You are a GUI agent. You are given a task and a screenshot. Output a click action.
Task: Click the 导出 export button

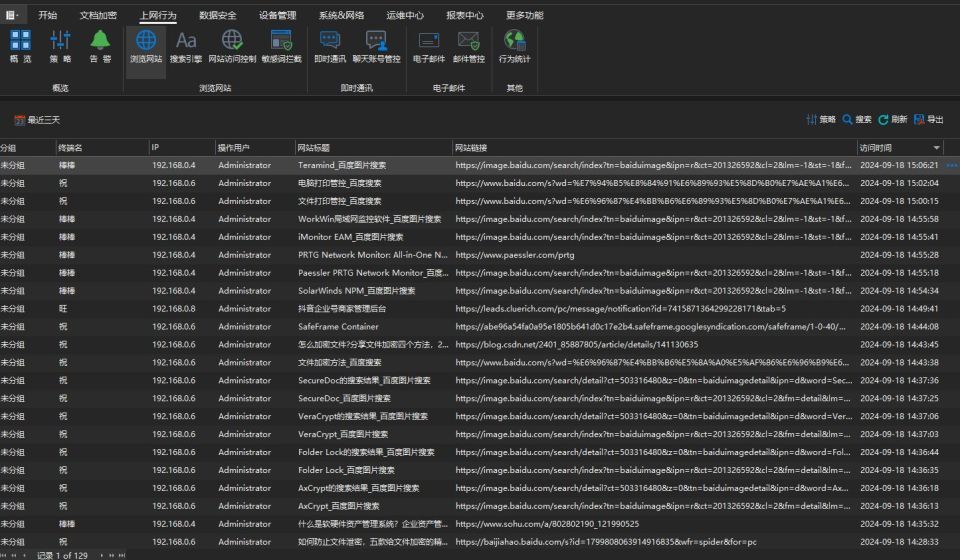point(928,119)
